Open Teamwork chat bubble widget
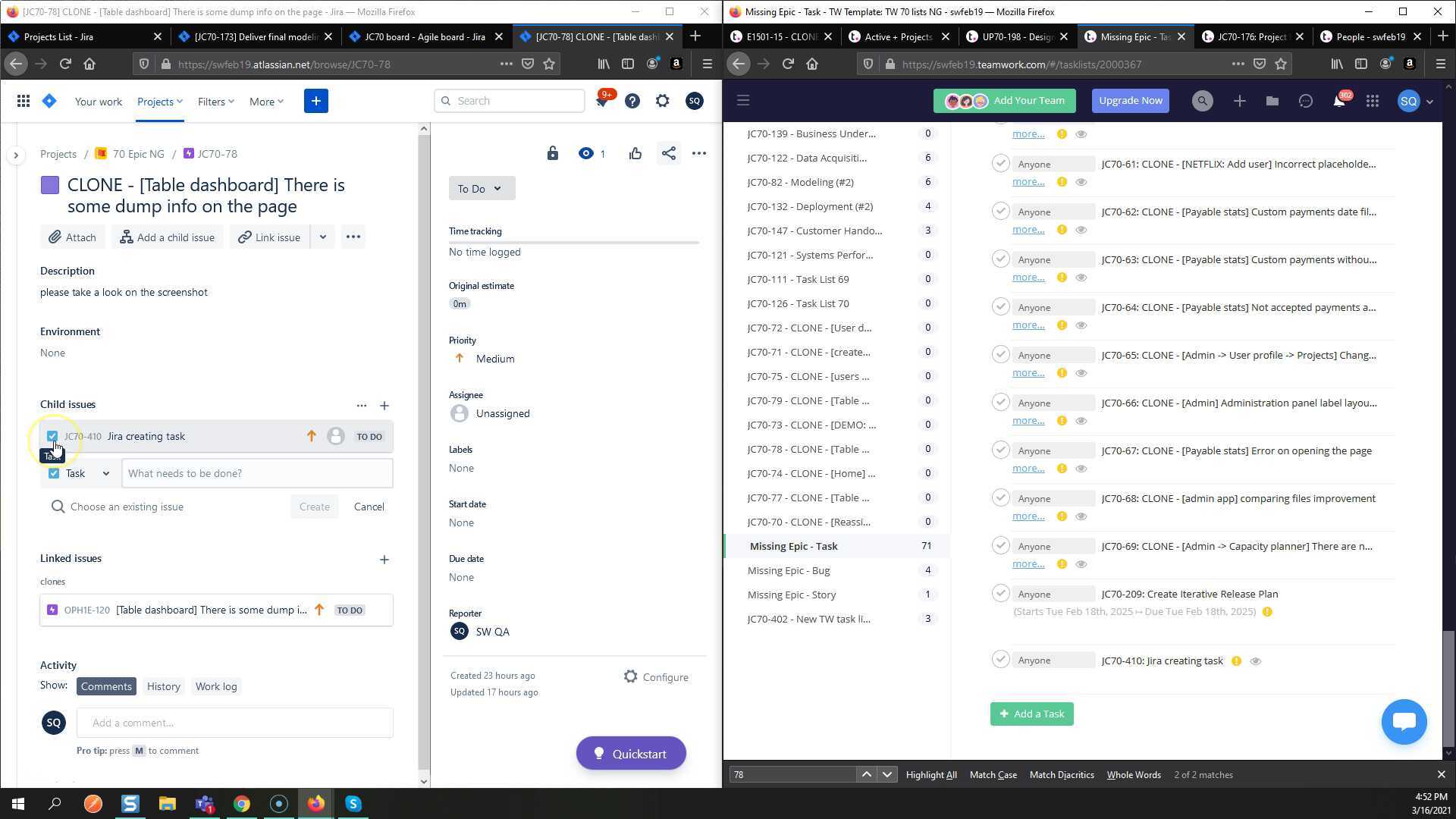The height and width of the screenshot is (819, 1456). tap(1404, 721)
